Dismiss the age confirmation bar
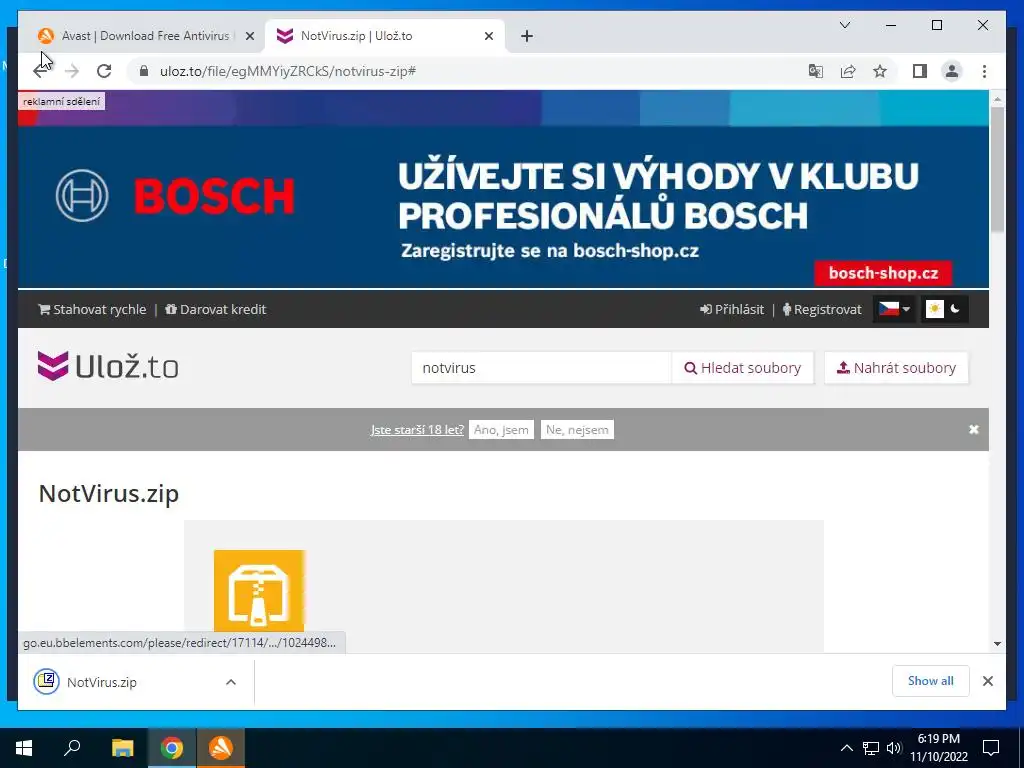1024x768 pixels. (x=974, y=429)
